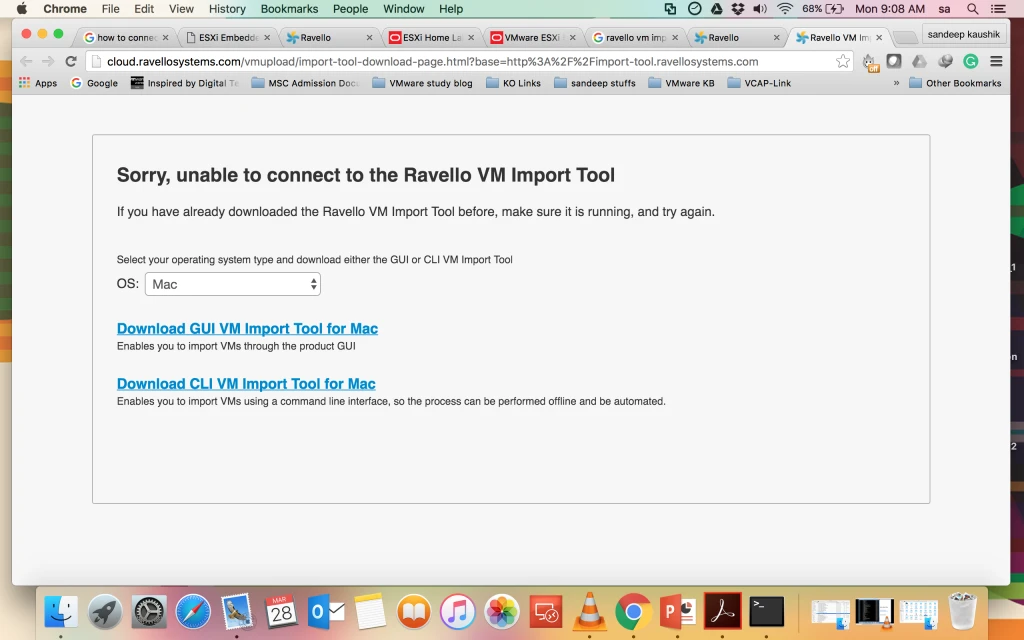
Task: Open the OS dropdown showing Mac
Action: pyautogui.click(x=232, y=284)
